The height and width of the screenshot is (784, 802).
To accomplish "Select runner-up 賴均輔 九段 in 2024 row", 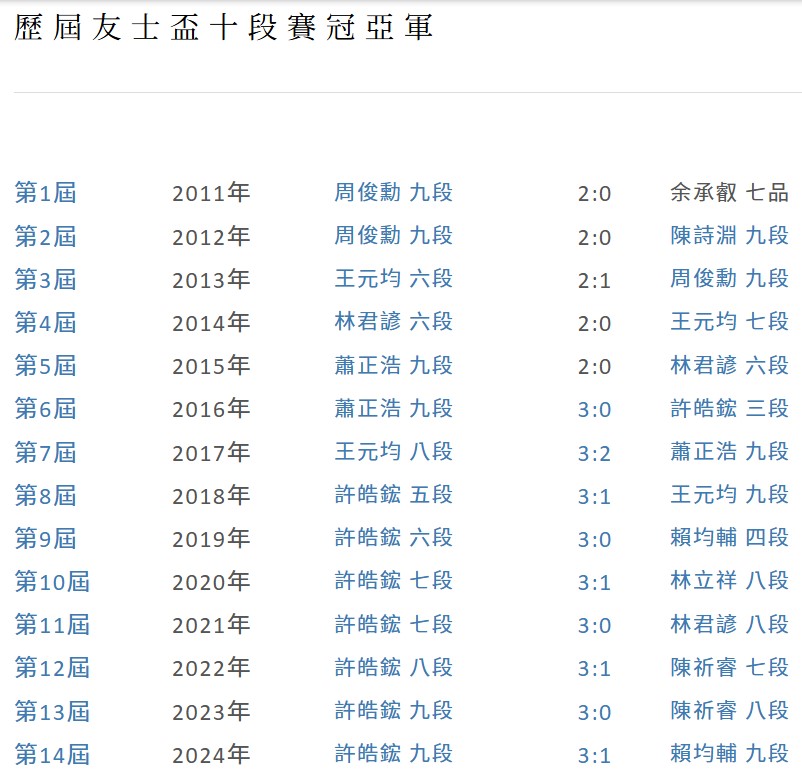I will point(729,754).
